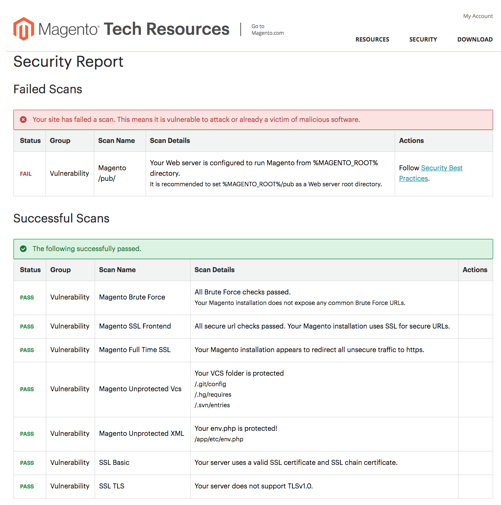This screenshot has height=505, width=501.
Task: Open My Account link
Action: coord(478,16)
